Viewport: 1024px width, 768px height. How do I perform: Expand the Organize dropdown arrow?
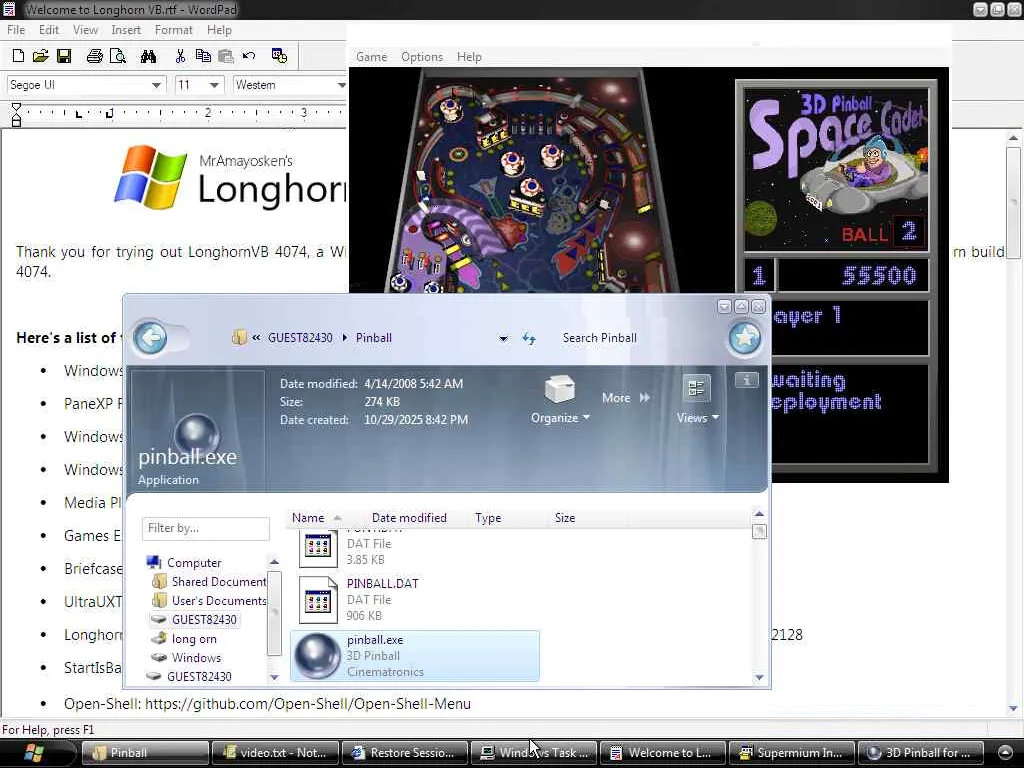(x=586, y=418)
